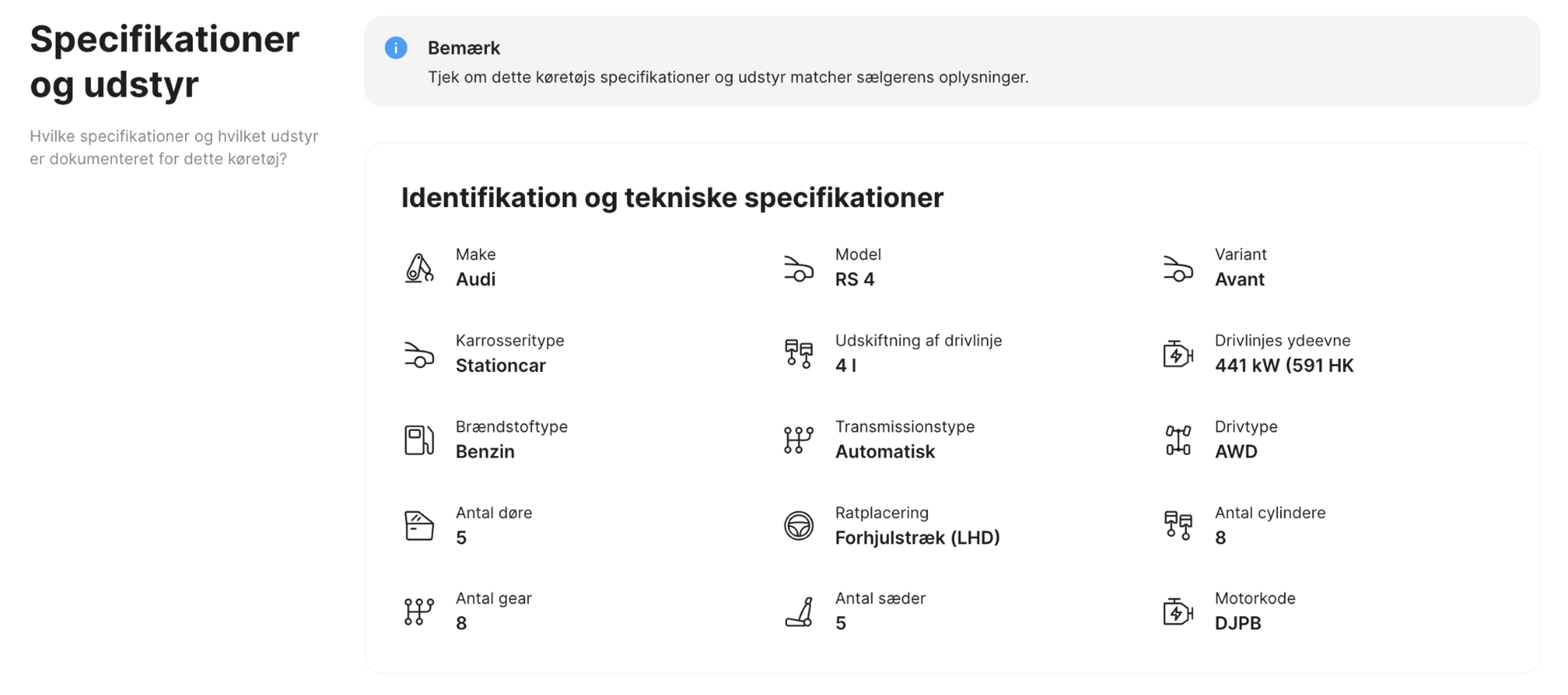Screen dimensions: 1568x695
Task: Click the drivlinje icon beside Udskiftning af drivlinje
Action: click(797, 354)
